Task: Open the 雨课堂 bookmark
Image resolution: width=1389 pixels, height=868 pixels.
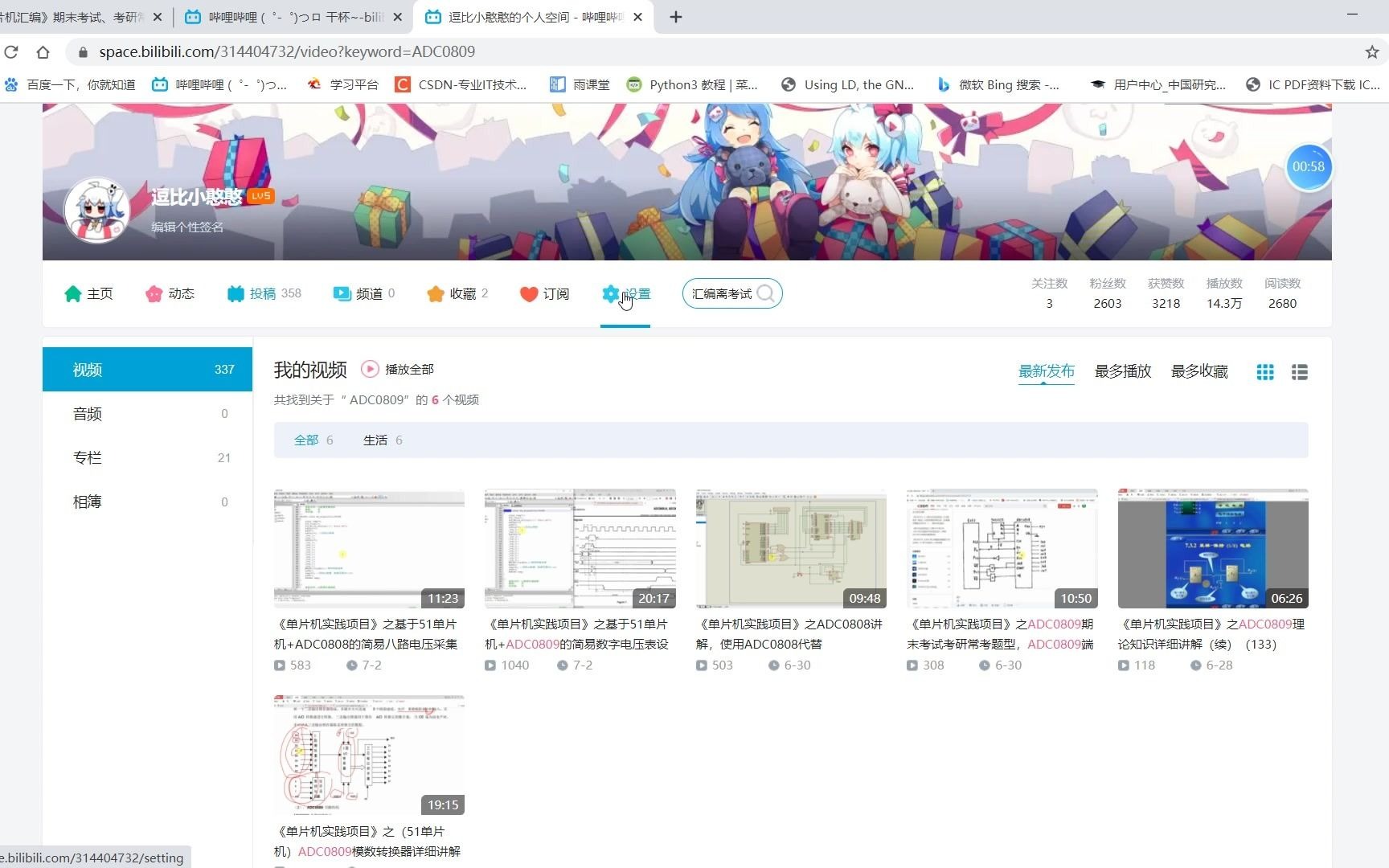Action: click(580, 84)
